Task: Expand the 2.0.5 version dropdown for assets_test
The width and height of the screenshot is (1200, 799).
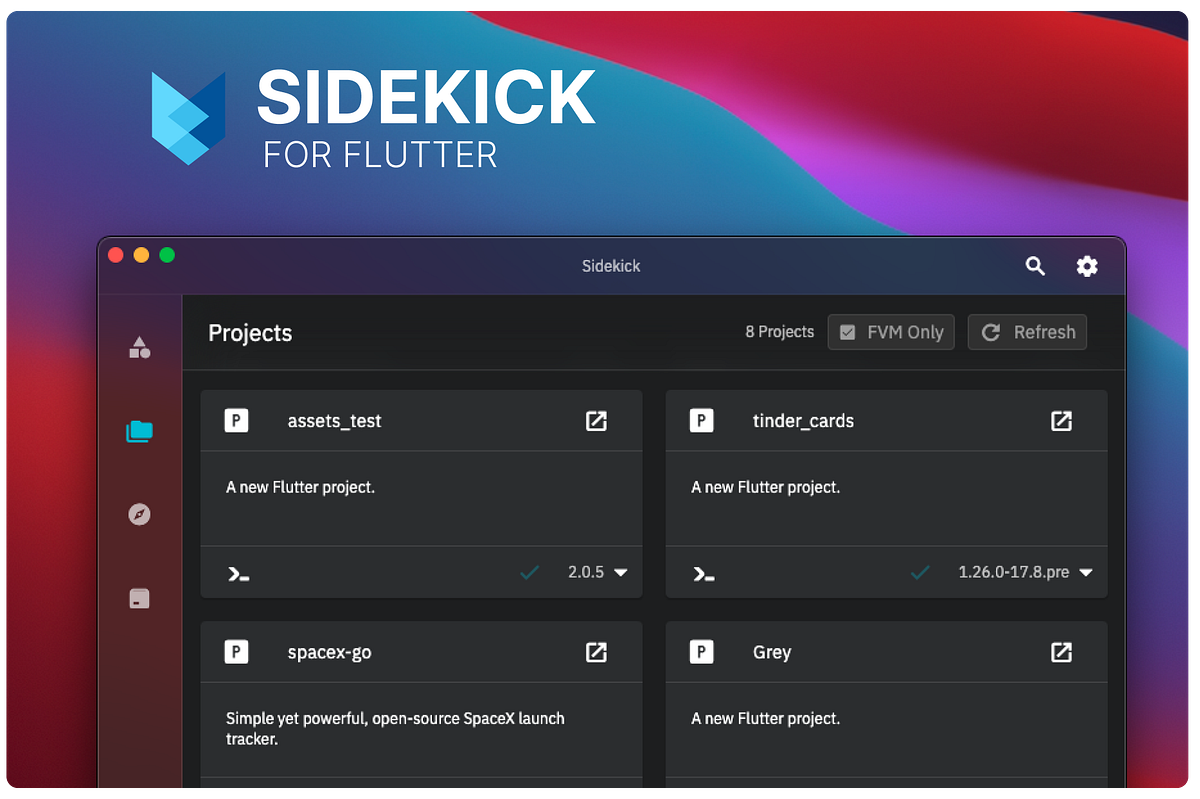Action: point(600,572)
